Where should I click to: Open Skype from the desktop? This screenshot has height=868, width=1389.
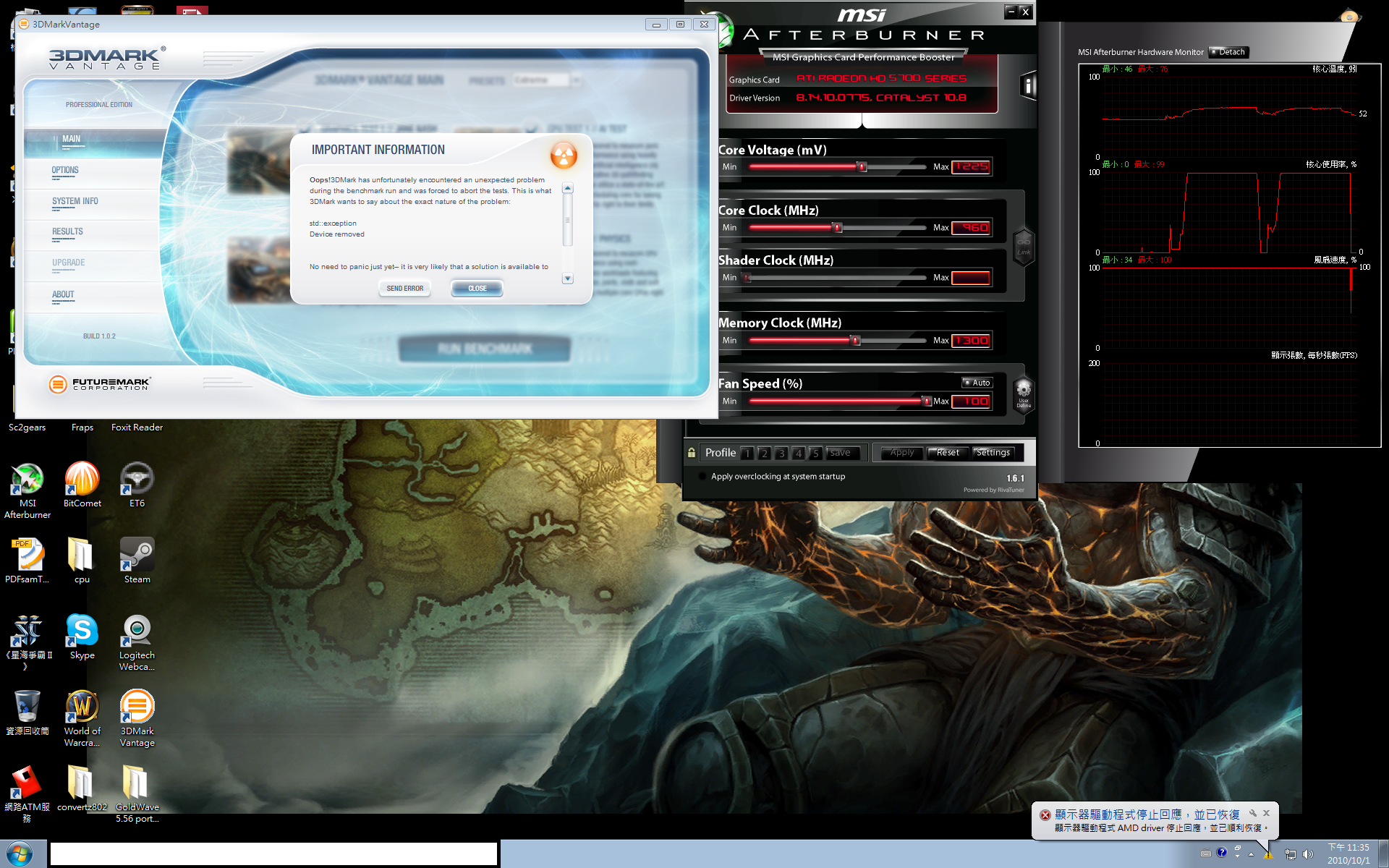click(x=82, y=636)
